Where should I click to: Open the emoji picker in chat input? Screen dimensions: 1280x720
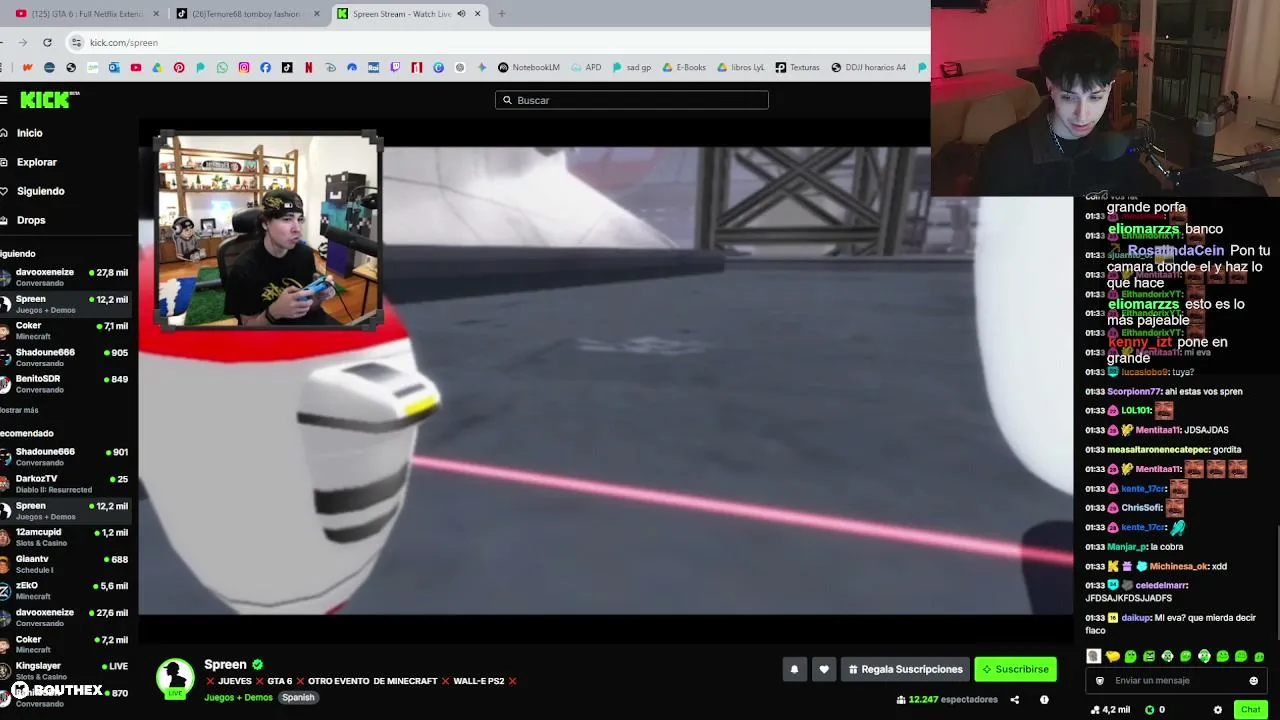click(x=1253, y=681)
